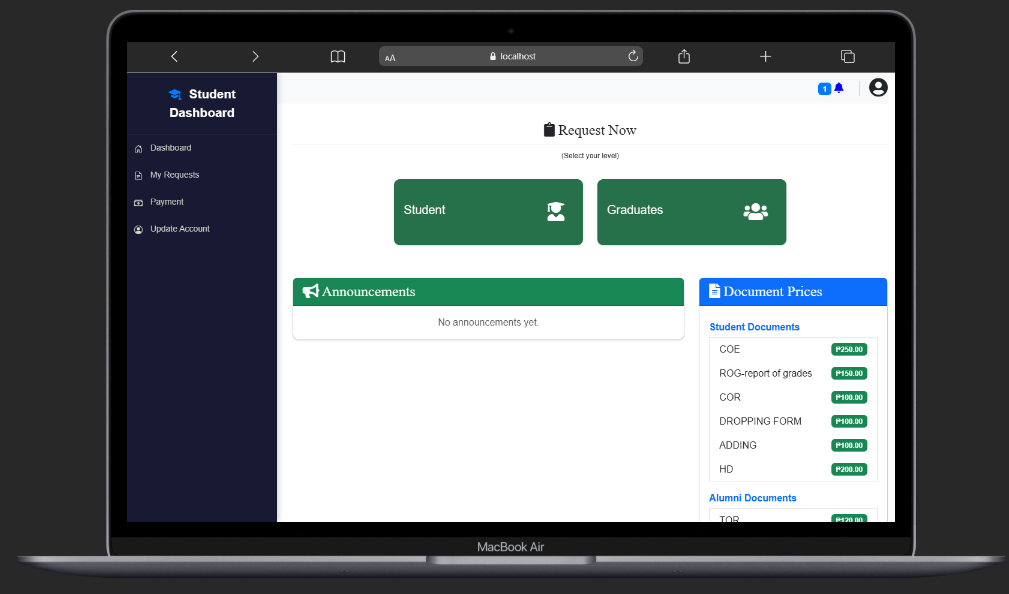Open Safari bookmarks book icon
The height and width of the screenshot is (594, 1009).
(338, 57)
